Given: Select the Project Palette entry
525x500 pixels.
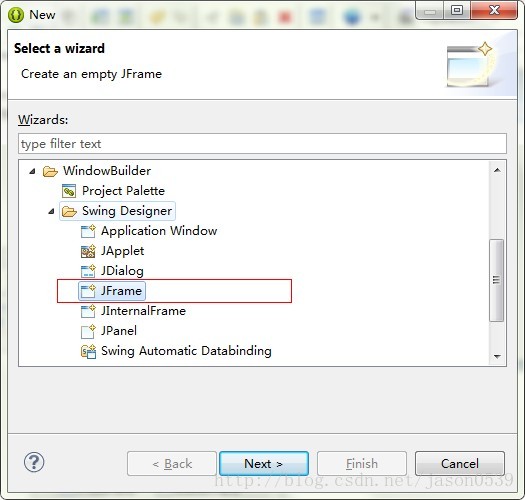Looking at the screenshot, I should 124,191.
